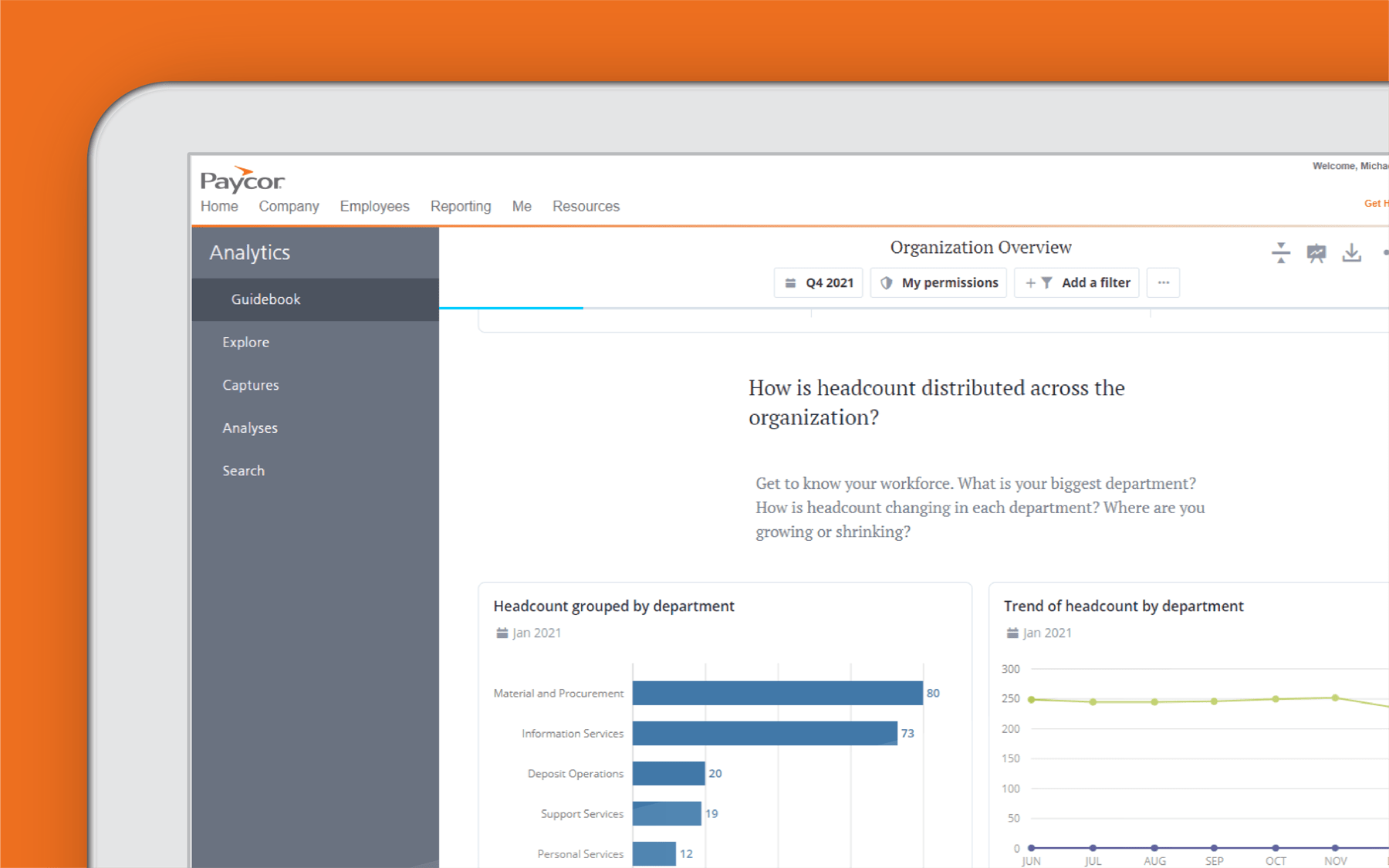This screenshot has height=868, width=1389.
Task: Click the collapse sections icon in toolbar
Action: click(x=1281, y=252)
